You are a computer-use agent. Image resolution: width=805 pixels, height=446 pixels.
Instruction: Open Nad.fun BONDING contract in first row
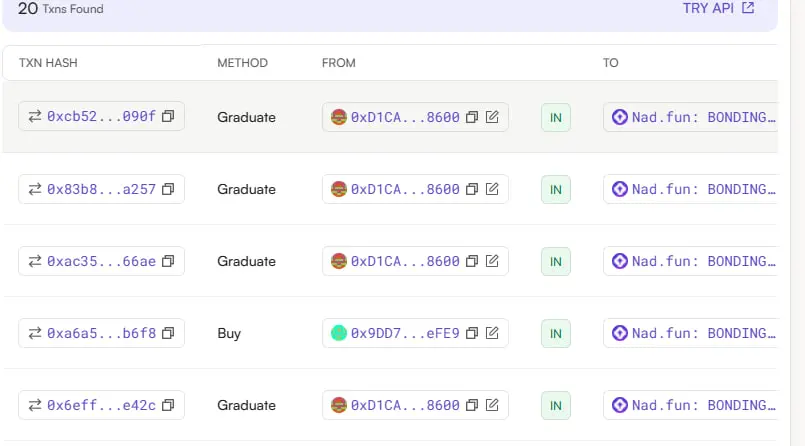click(x=703, y=117)
